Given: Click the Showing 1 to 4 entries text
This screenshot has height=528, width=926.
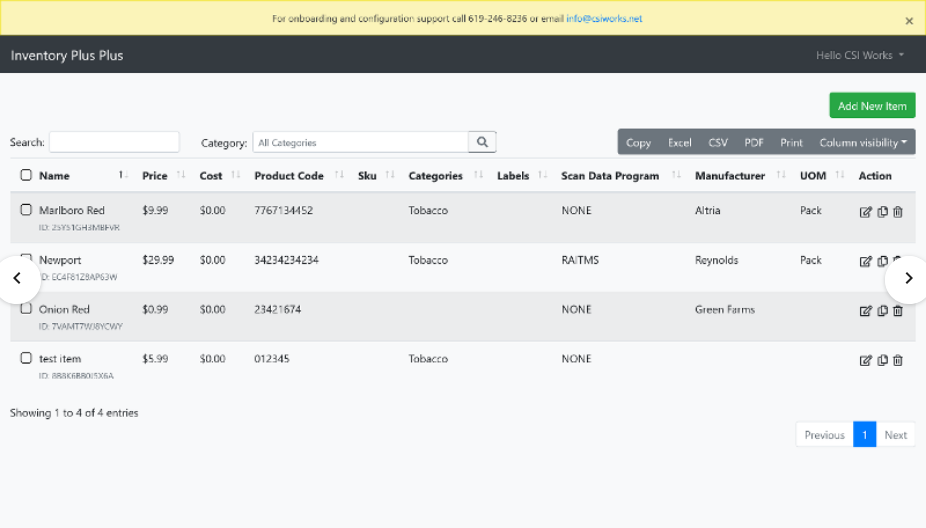Looking at the screenshot, I should [x=74, y=413].
